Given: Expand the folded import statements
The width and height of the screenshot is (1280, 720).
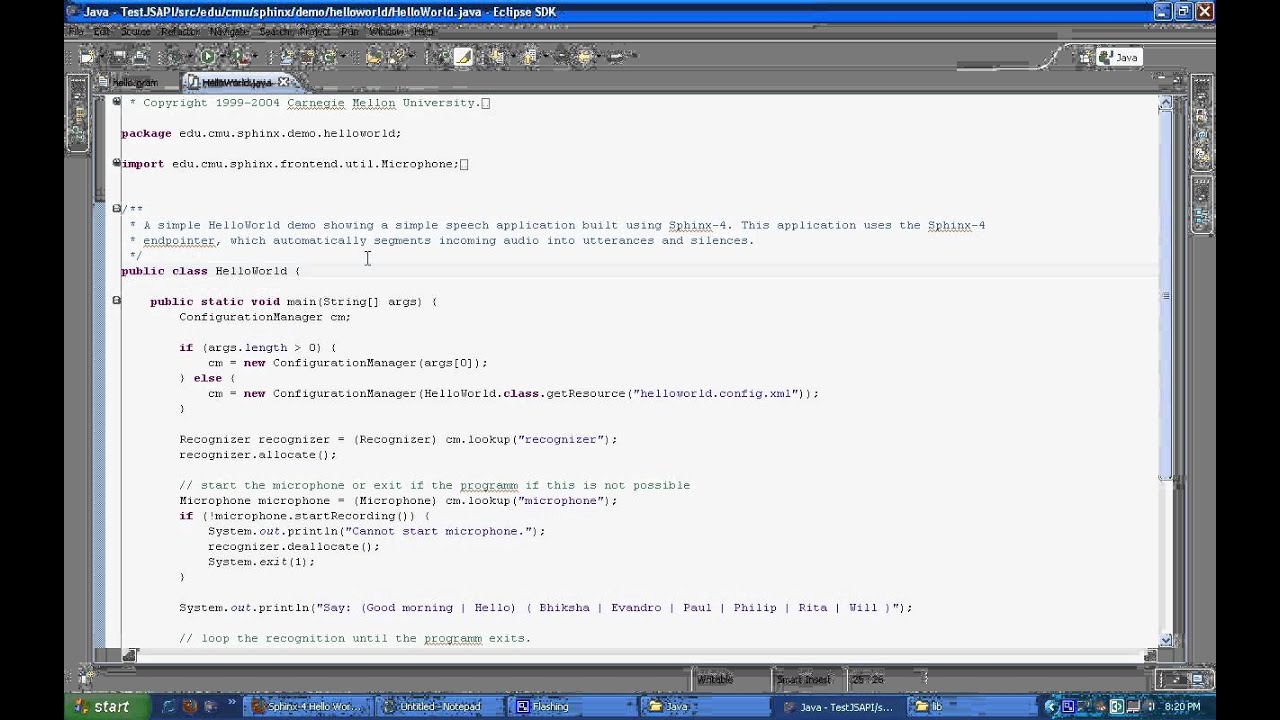Looking at the screenshot, I should pos(117,163).
